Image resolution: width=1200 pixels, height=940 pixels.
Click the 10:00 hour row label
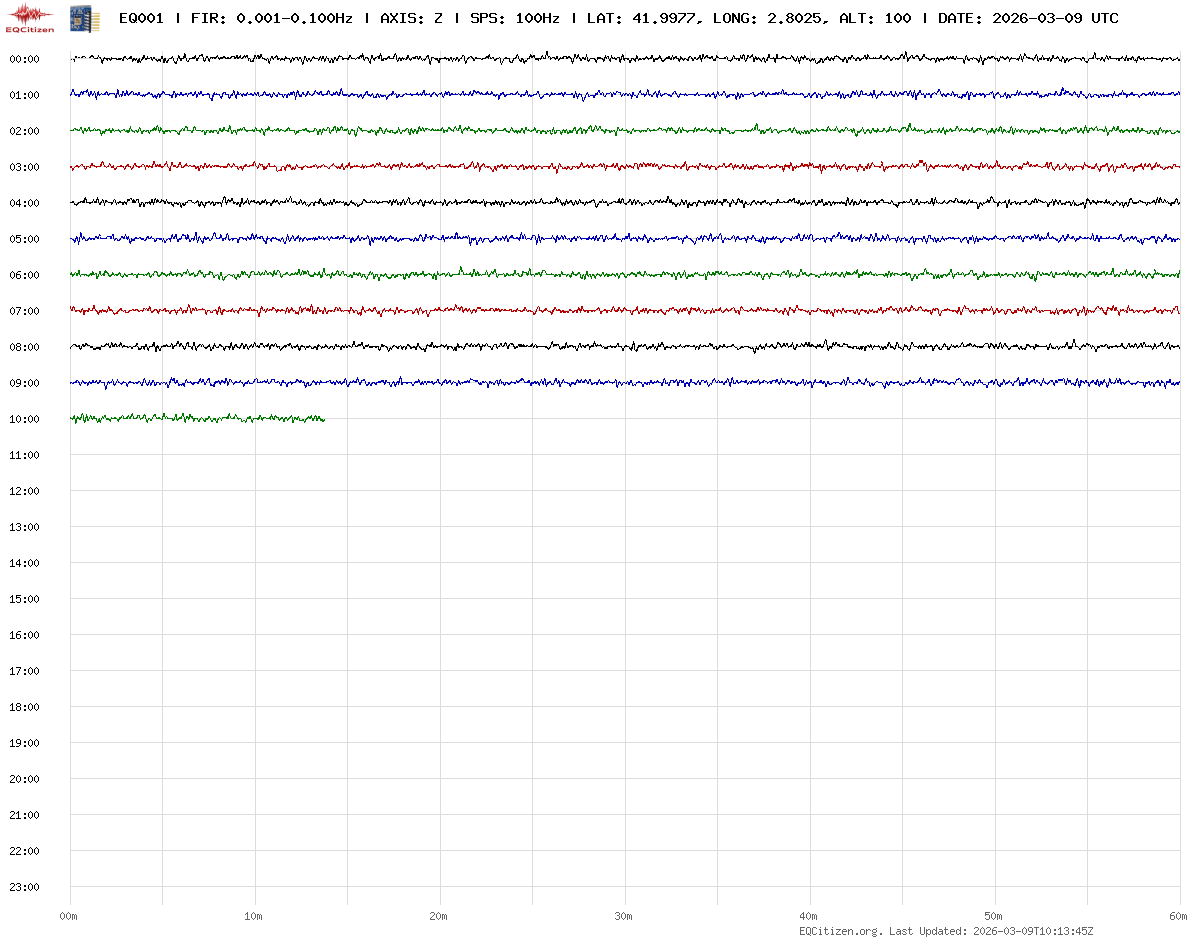pyautogui.click(x=24, y=419)
